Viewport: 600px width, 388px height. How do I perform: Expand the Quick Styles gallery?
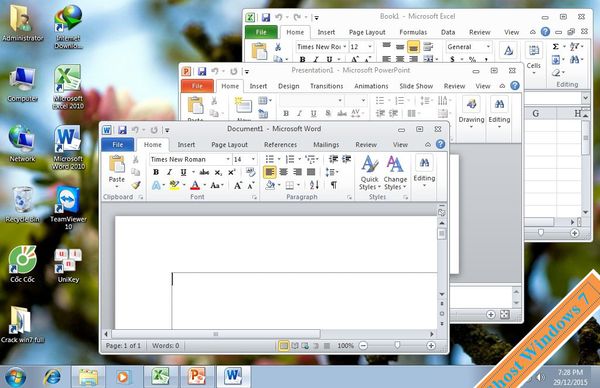click(x=370, y=173)
